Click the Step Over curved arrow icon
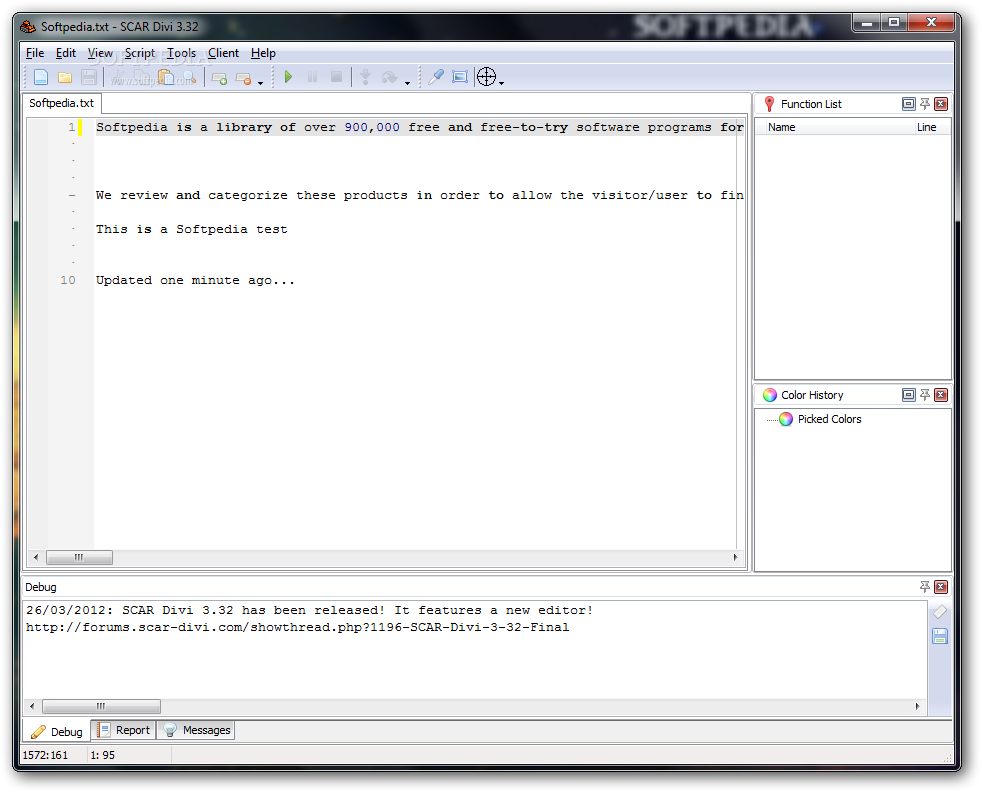The width and height of the screenshot is (982, 792). 390,77
